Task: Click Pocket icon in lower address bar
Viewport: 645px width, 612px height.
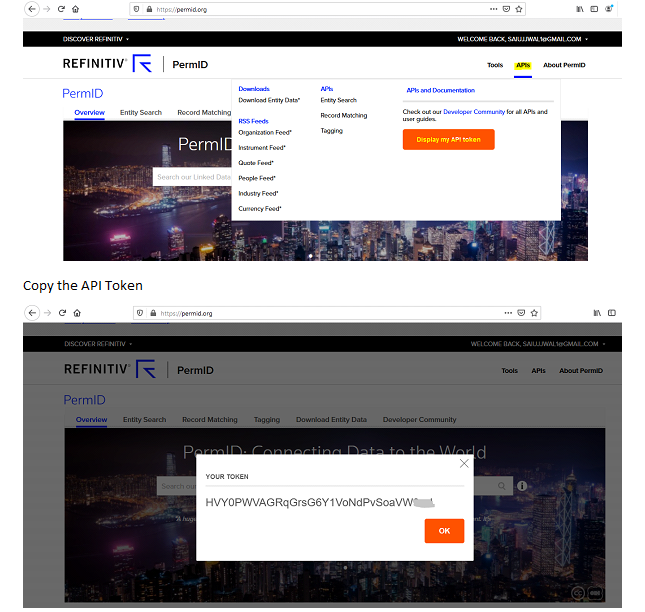Action: pyautogui.click(x=521, y=313)
